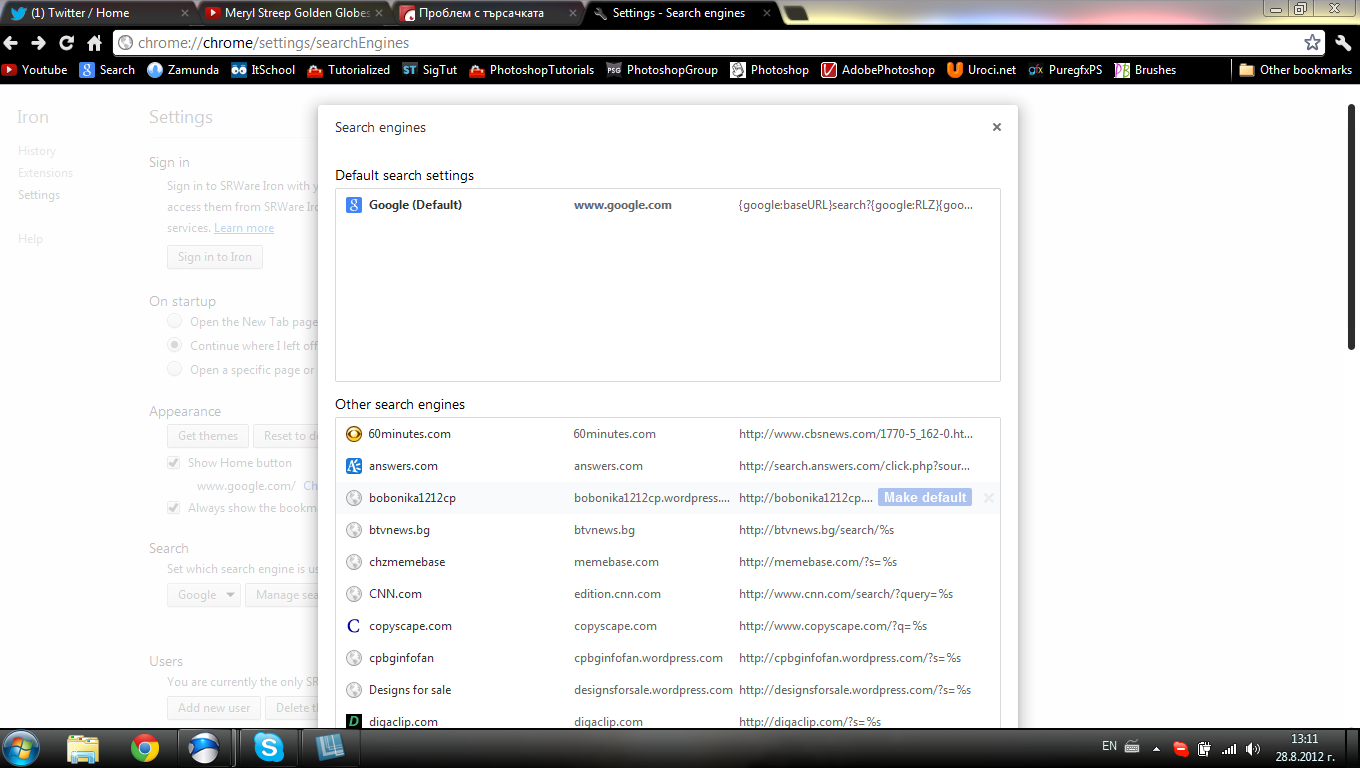Make bobonika1212cp the default engine
The image size is (1360, 768).
(925, 497)
